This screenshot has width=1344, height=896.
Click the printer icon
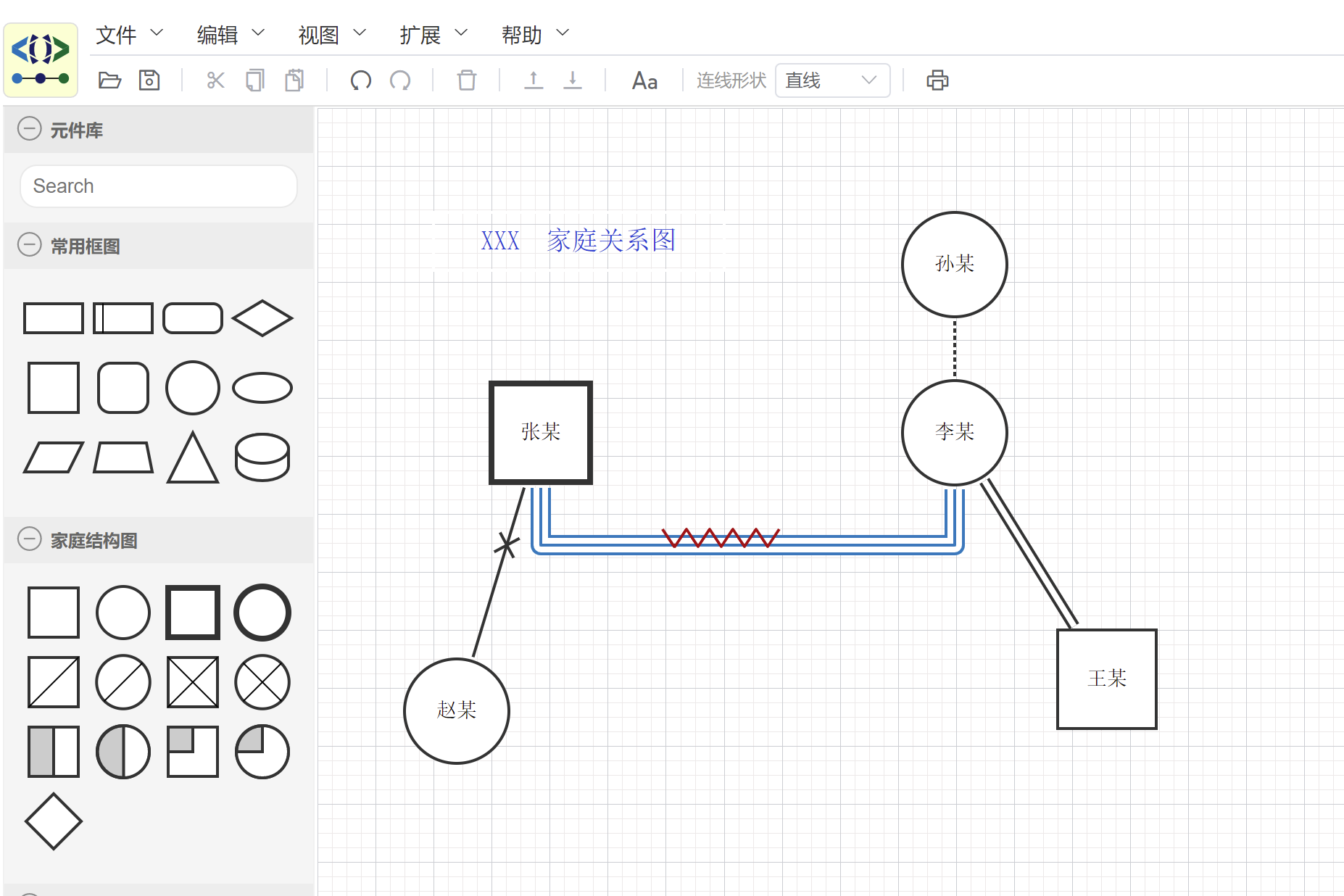click(937, 80)
